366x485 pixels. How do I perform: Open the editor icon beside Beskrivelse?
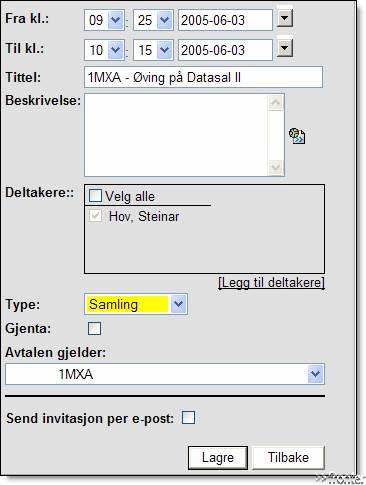click(x=297, y=136)
